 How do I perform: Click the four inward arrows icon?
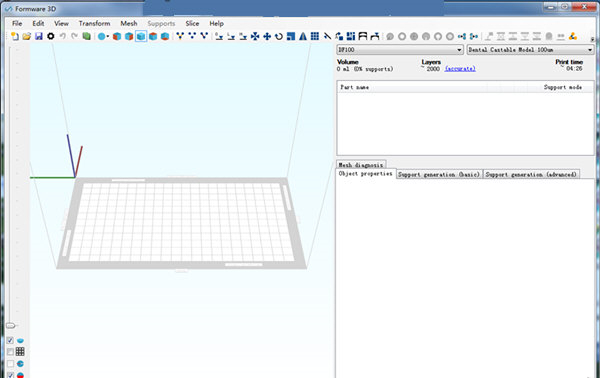coord(255,36)
